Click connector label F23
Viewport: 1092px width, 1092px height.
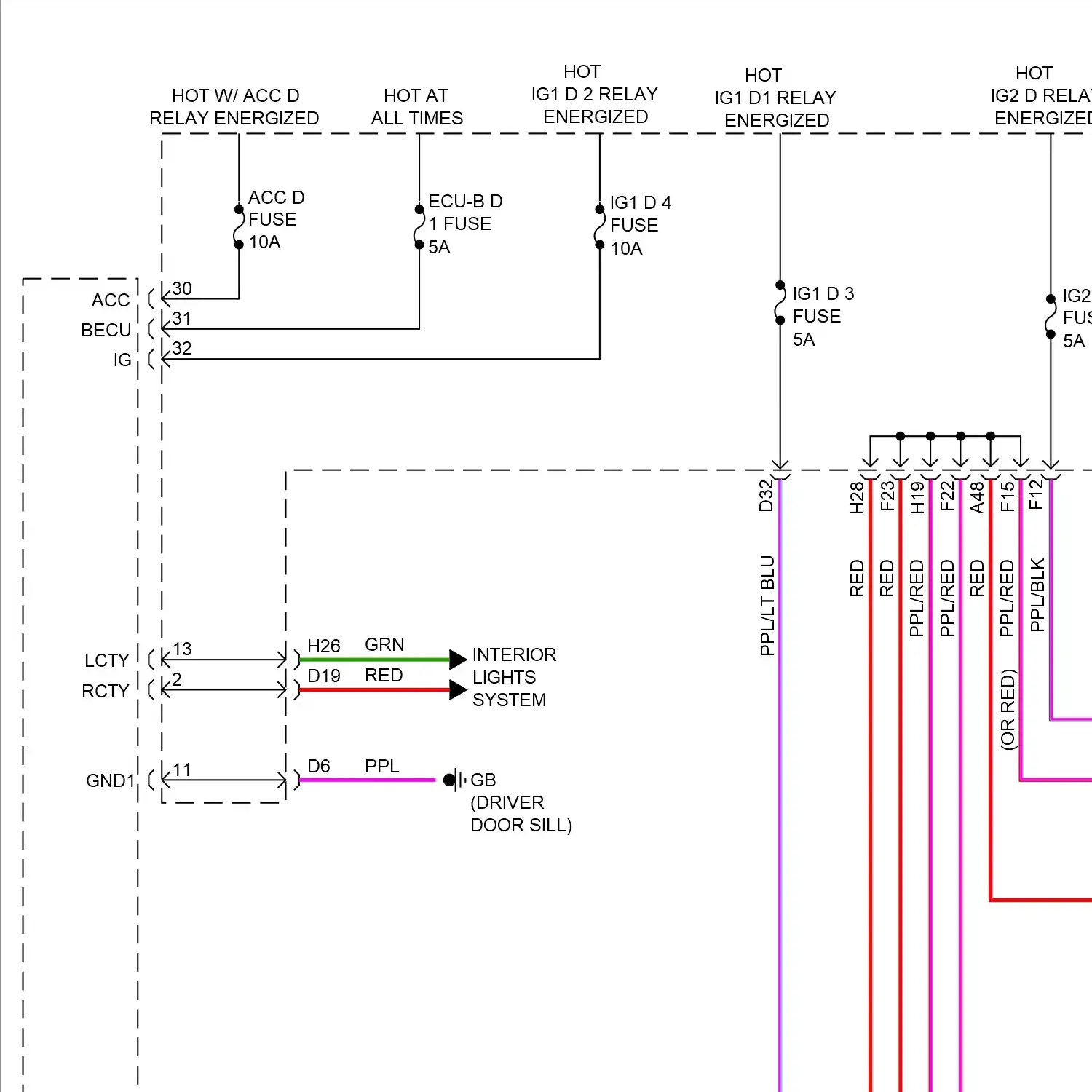pyautogui.click(x=887, y=496)
